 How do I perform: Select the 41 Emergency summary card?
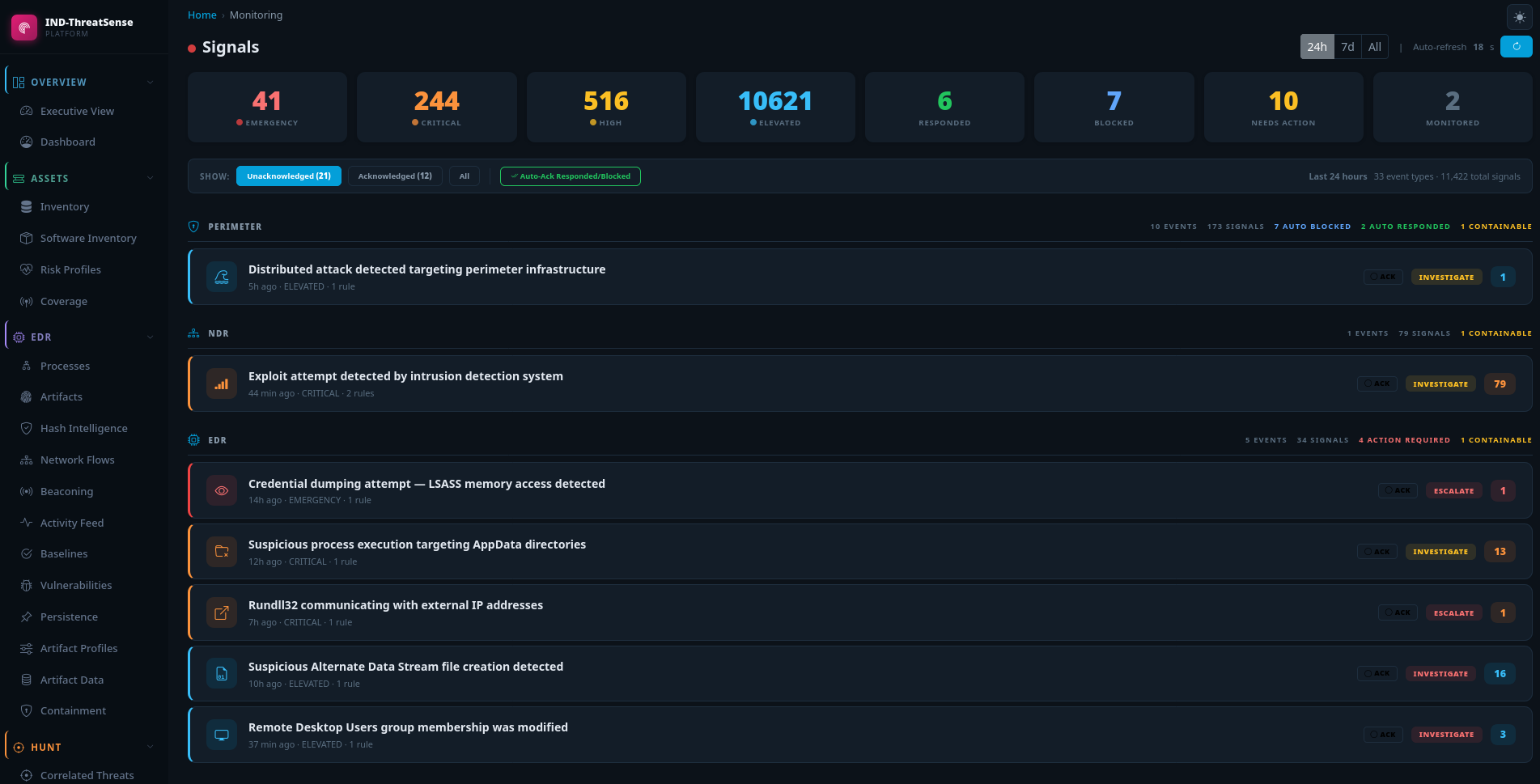pyautogui.click(x=267, y=108)
